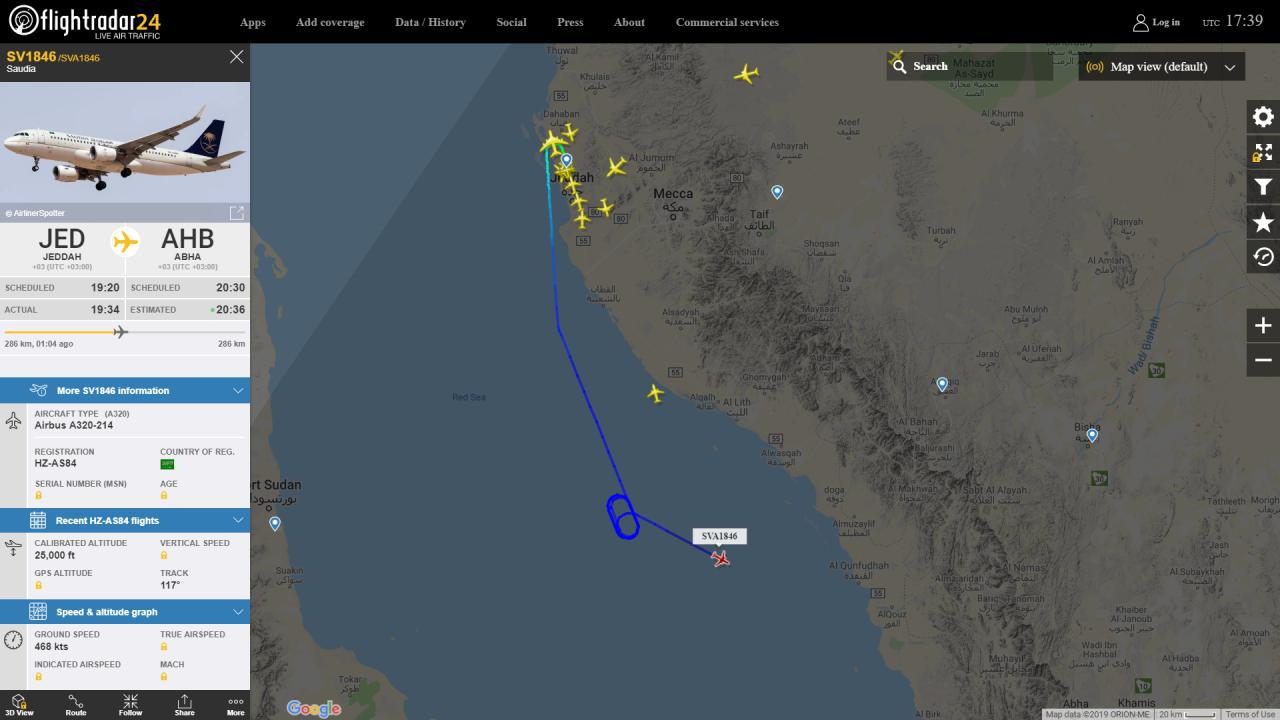Zoom in with the plus button
Image resolution: width=1280 pixels, height=720 pixels.
point(1263,325)
